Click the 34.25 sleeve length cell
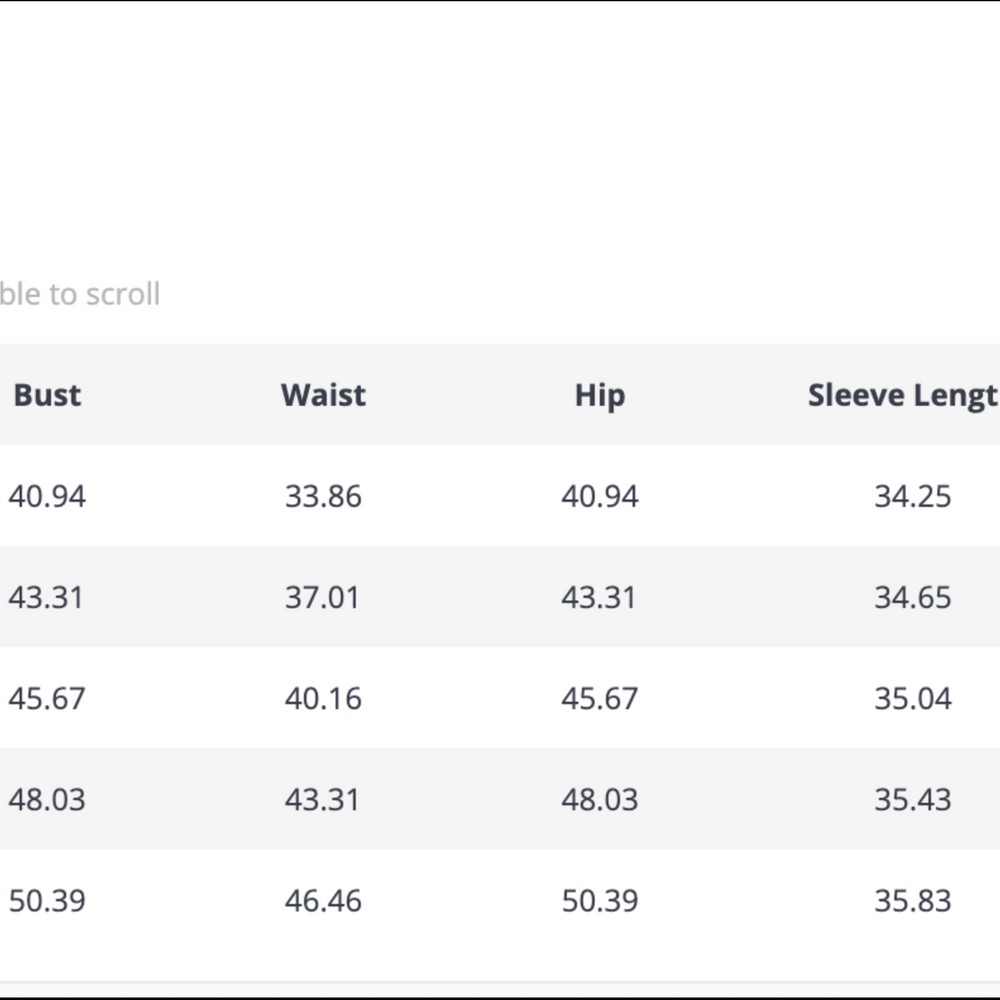 pos(913,496)
